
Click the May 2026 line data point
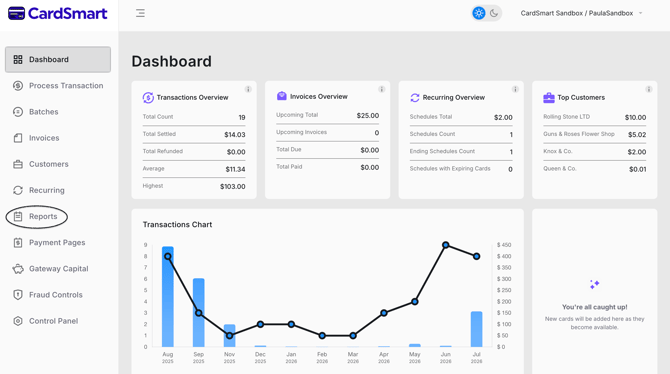click(x=414, y=302)
